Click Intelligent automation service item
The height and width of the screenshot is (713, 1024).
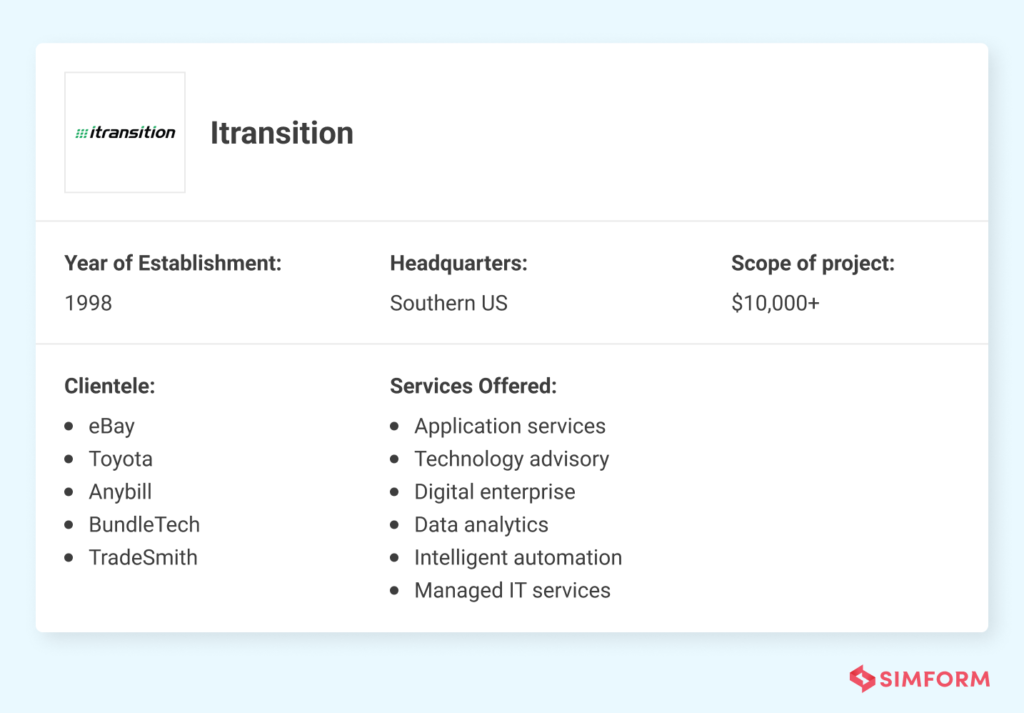coord(518,558)
